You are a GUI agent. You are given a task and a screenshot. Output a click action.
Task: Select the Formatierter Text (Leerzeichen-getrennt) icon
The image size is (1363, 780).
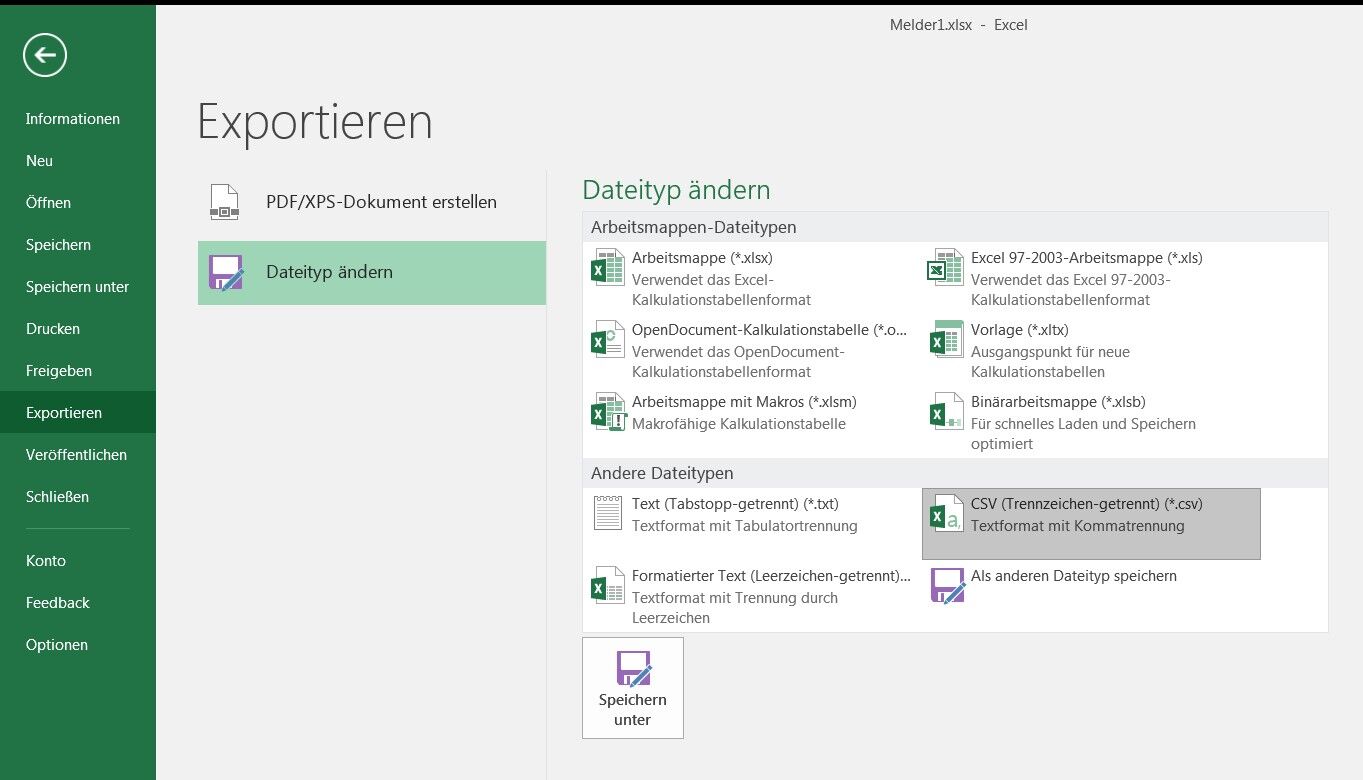click(x=608, y=586)
